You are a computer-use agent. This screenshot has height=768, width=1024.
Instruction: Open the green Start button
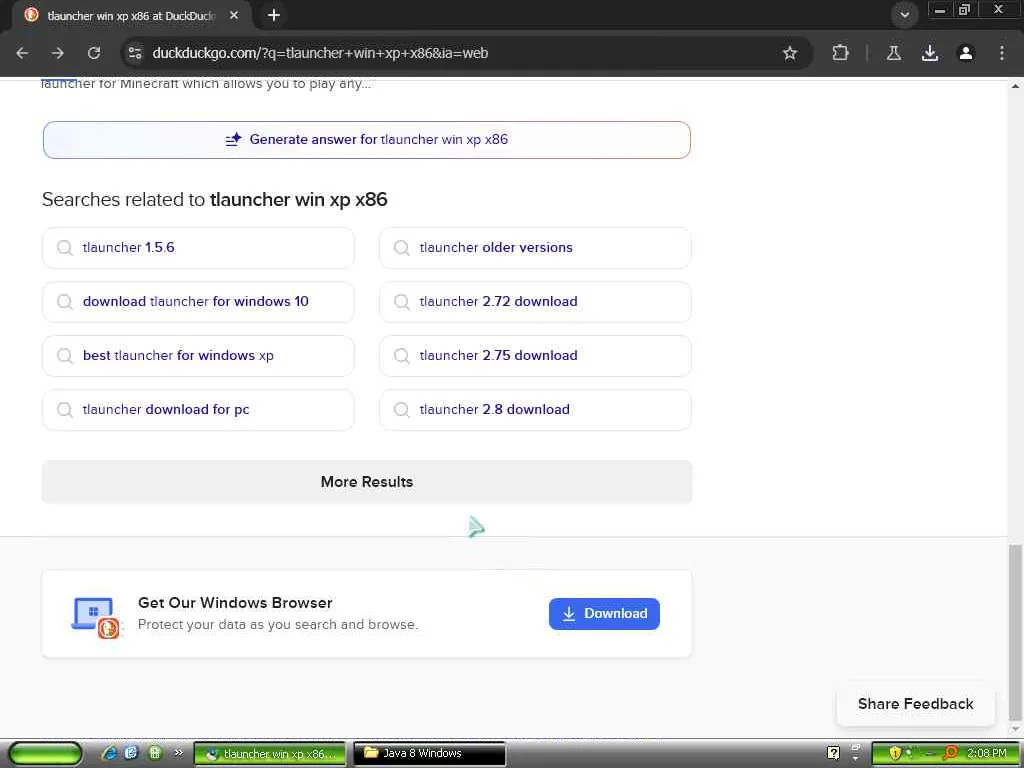point(44,754)
